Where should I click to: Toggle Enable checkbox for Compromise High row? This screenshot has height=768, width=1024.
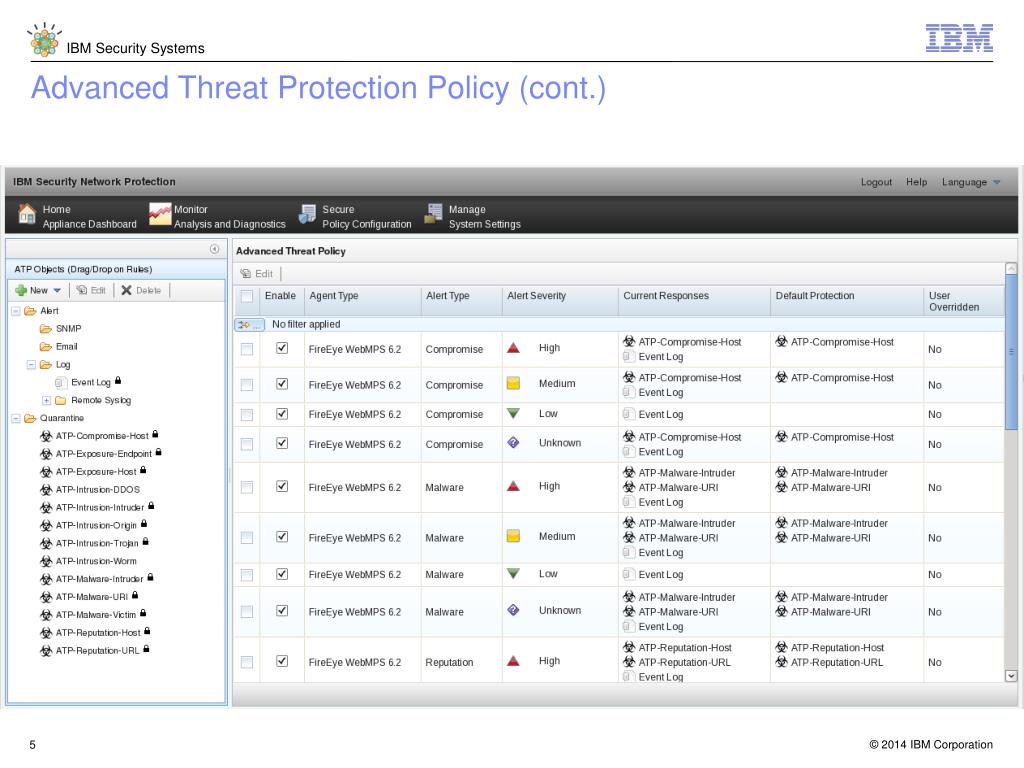coord(282,348)
